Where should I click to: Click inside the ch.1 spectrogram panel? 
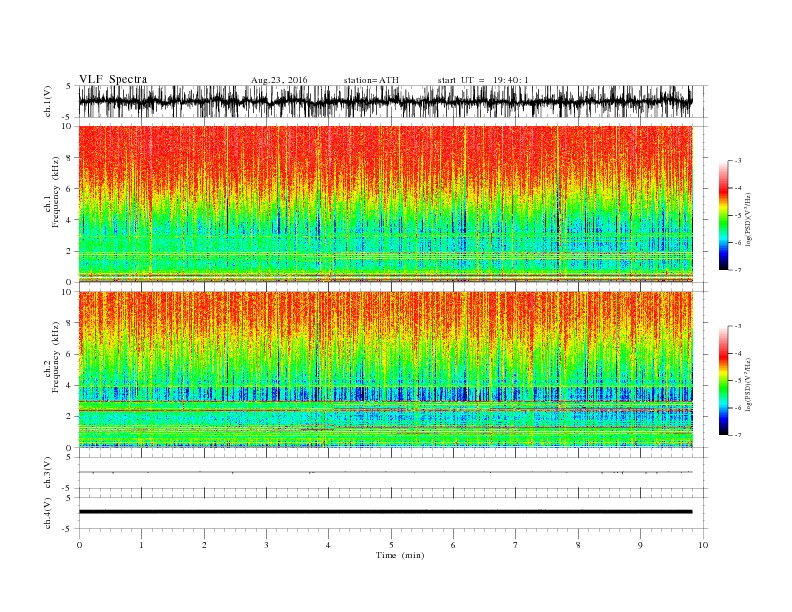coord(386,204)
